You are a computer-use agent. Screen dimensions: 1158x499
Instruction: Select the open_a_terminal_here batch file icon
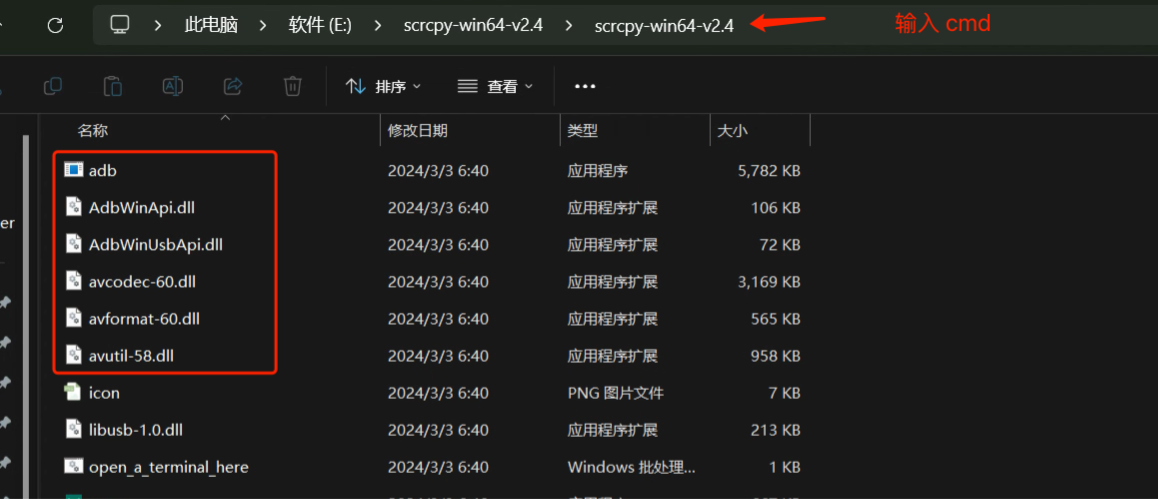[73, 466]
